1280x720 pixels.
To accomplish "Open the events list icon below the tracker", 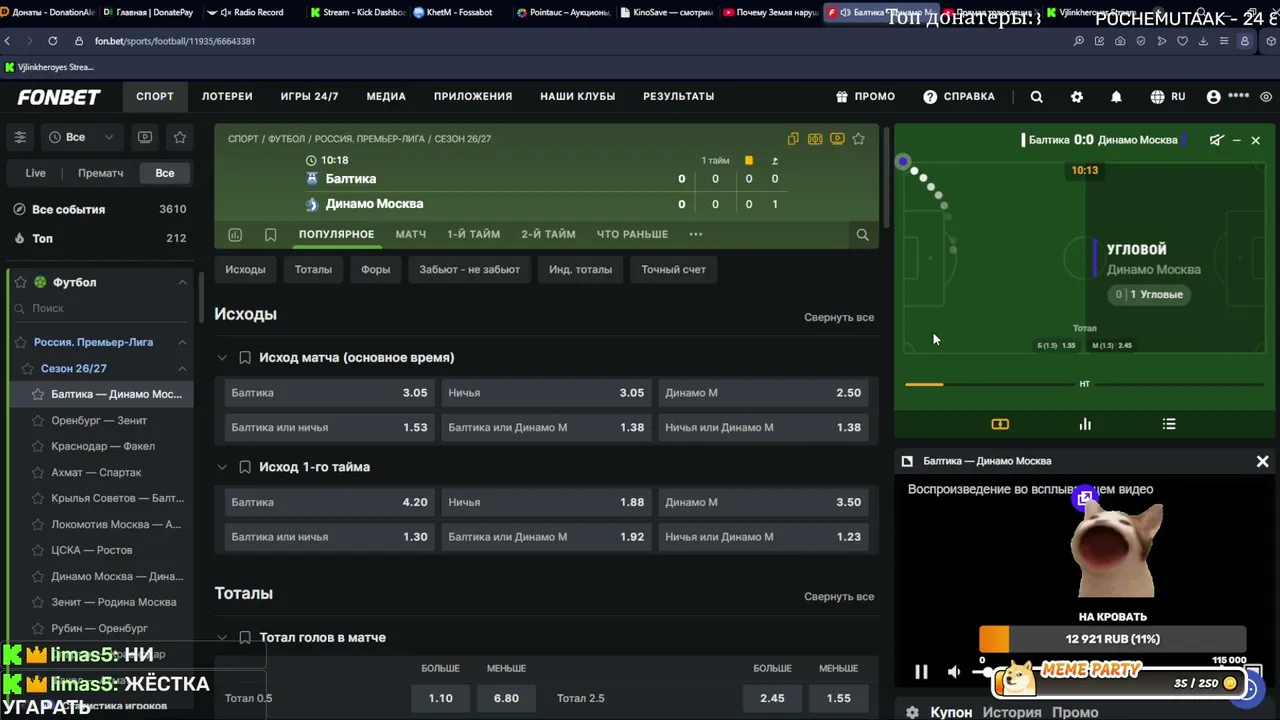I will coord(1169,424).
